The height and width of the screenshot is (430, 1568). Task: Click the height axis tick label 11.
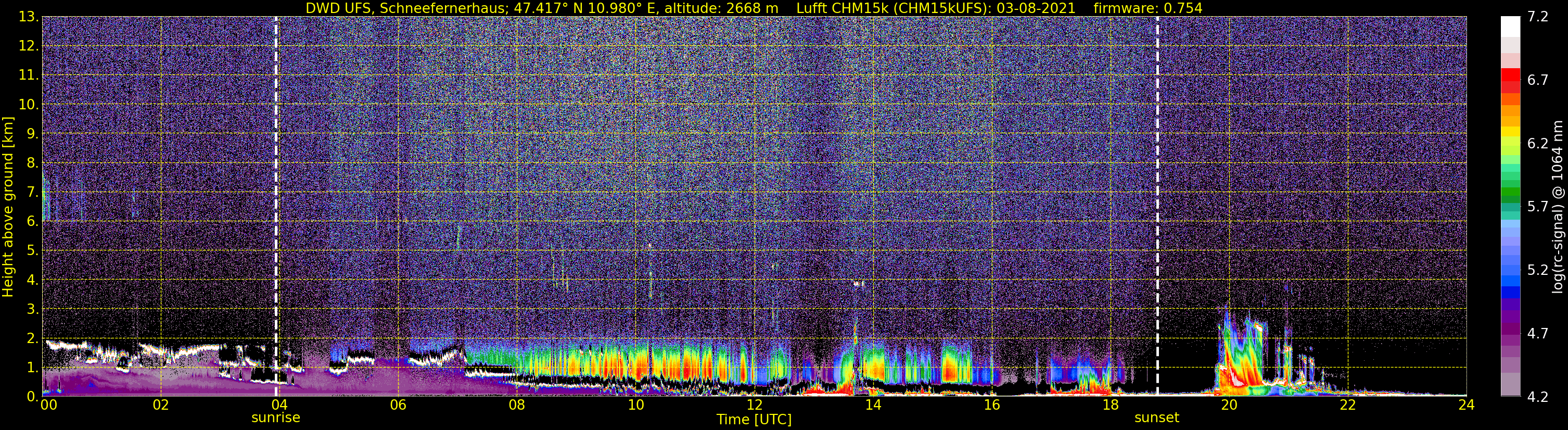click(28, 75)
